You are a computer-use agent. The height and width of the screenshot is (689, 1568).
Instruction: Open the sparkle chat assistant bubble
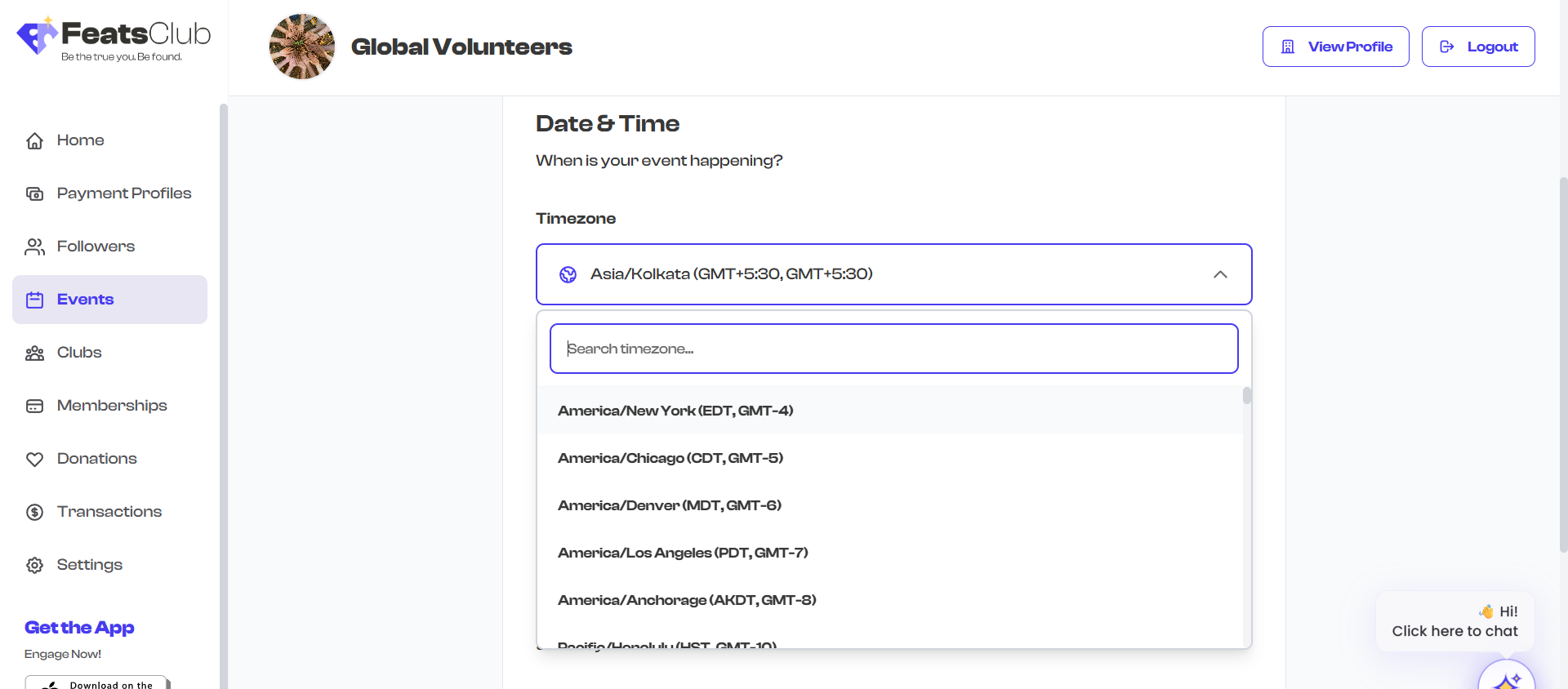[x=1507, y=676]
